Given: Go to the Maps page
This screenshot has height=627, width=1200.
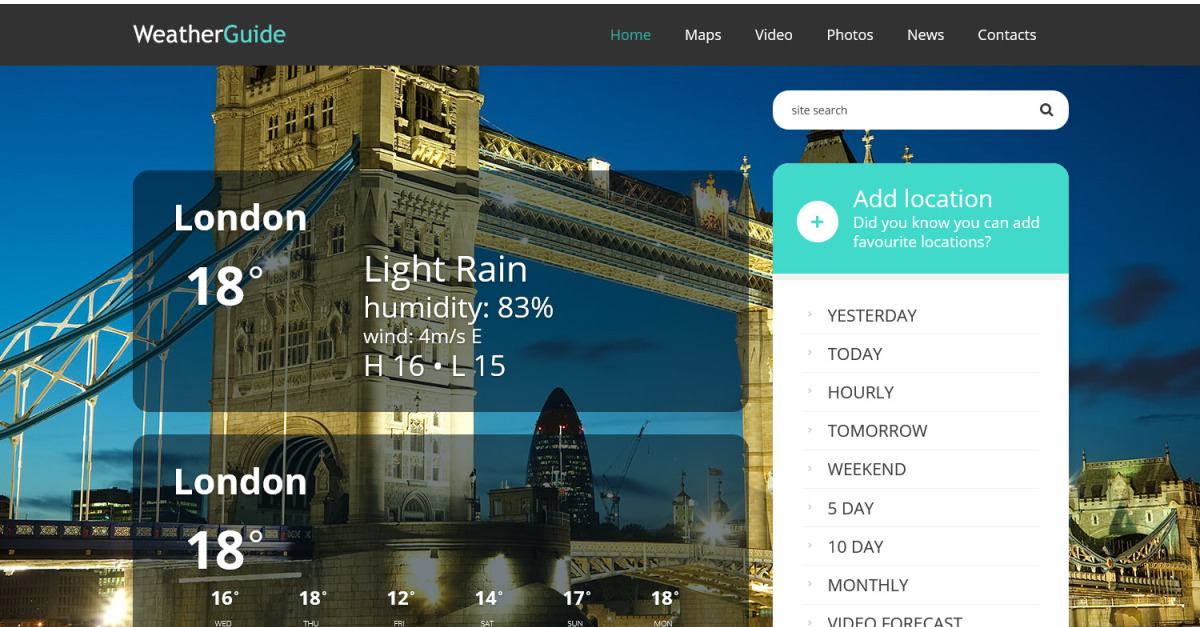Looking at the screenshot, I should click(702, 35).
